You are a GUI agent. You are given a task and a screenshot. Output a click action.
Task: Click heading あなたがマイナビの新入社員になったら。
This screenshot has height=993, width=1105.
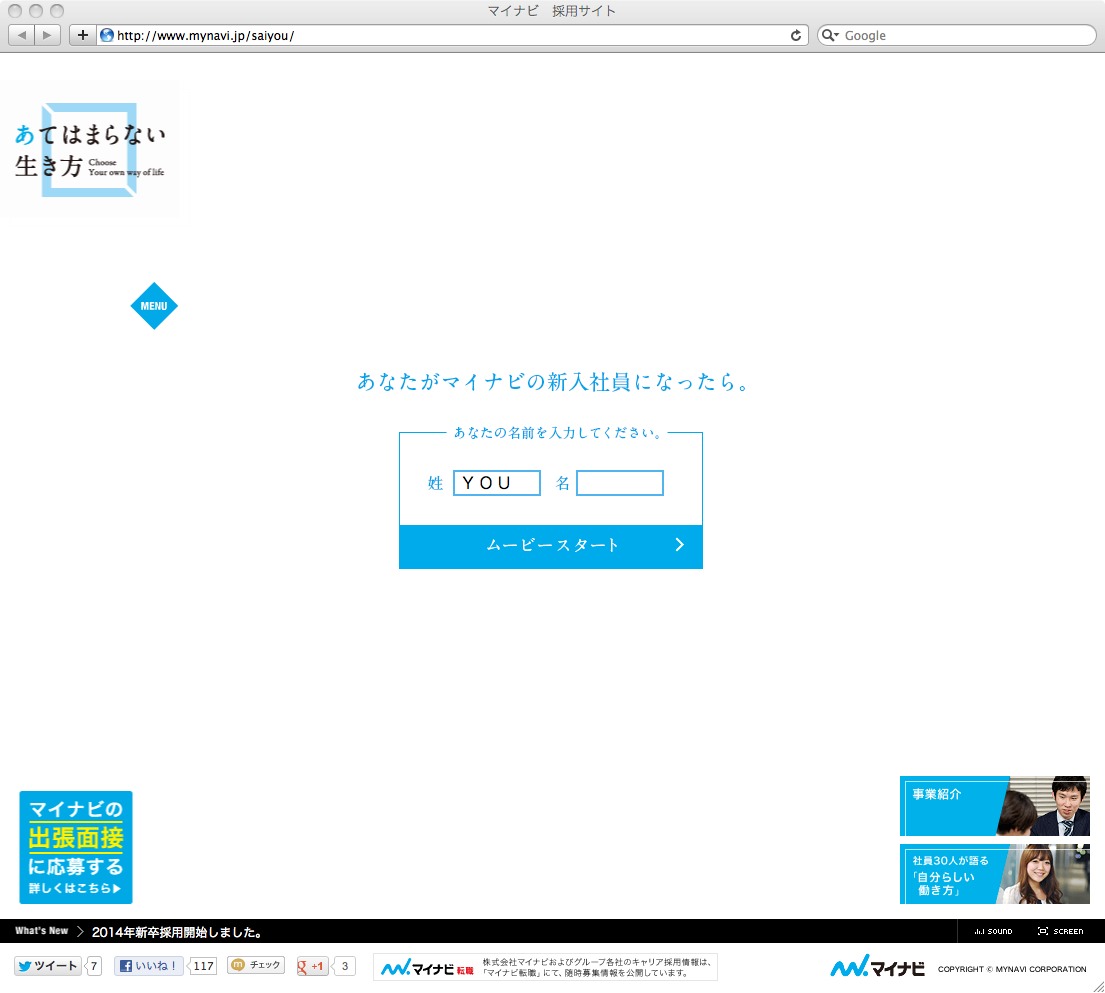click(553, 381)
